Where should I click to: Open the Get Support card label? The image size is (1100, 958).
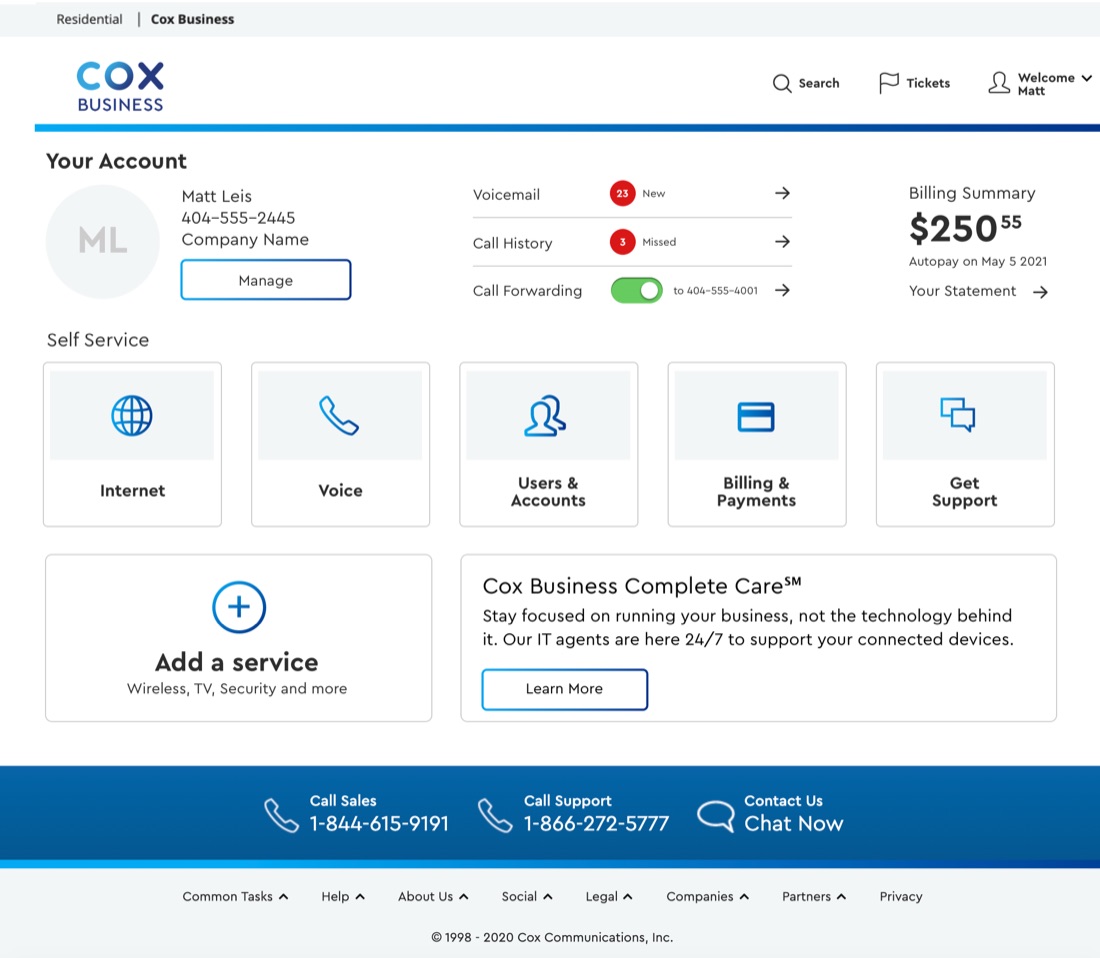point(965,492)
